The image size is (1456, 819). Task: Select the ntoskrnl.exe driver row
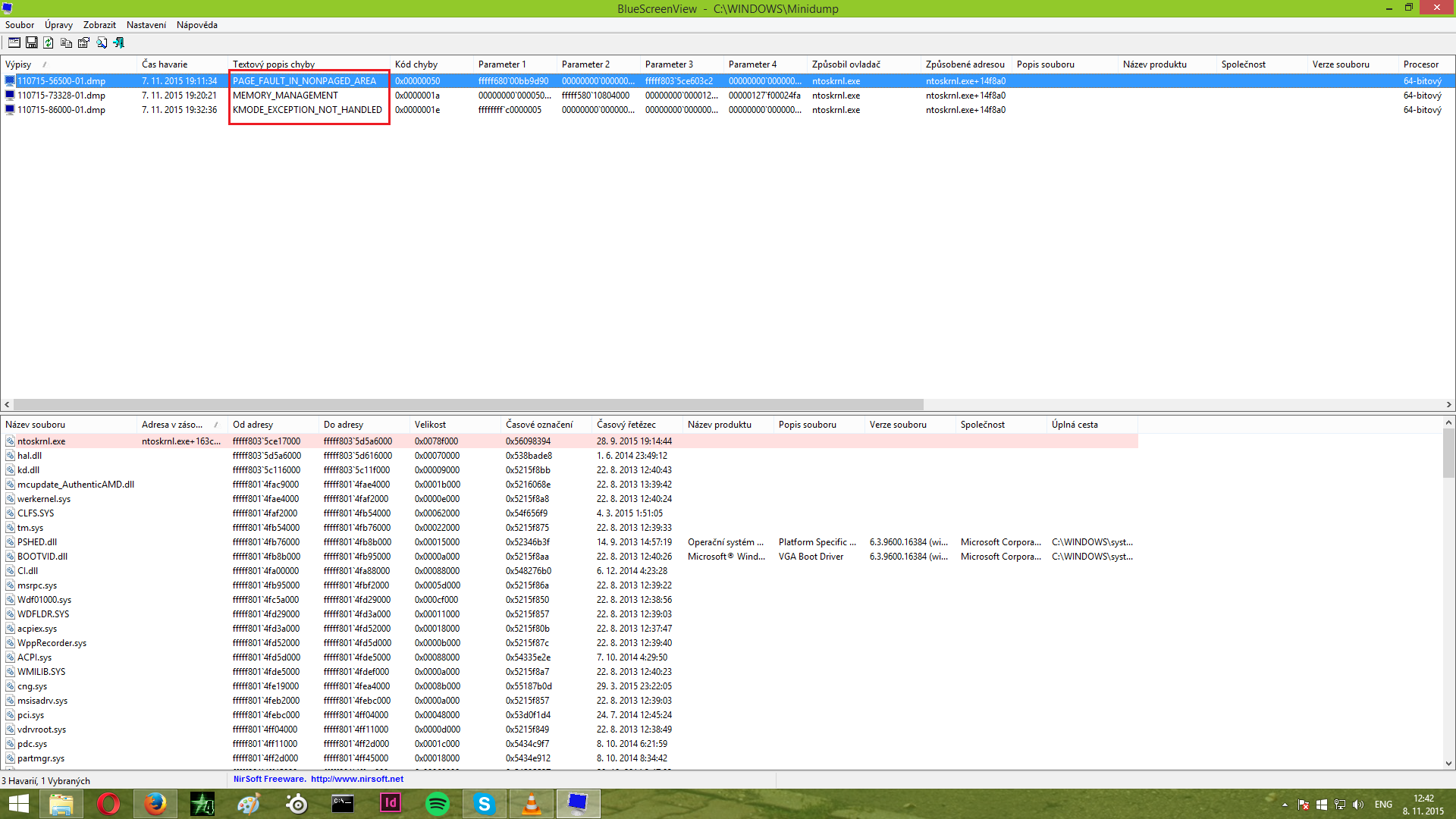pos(42,441)
